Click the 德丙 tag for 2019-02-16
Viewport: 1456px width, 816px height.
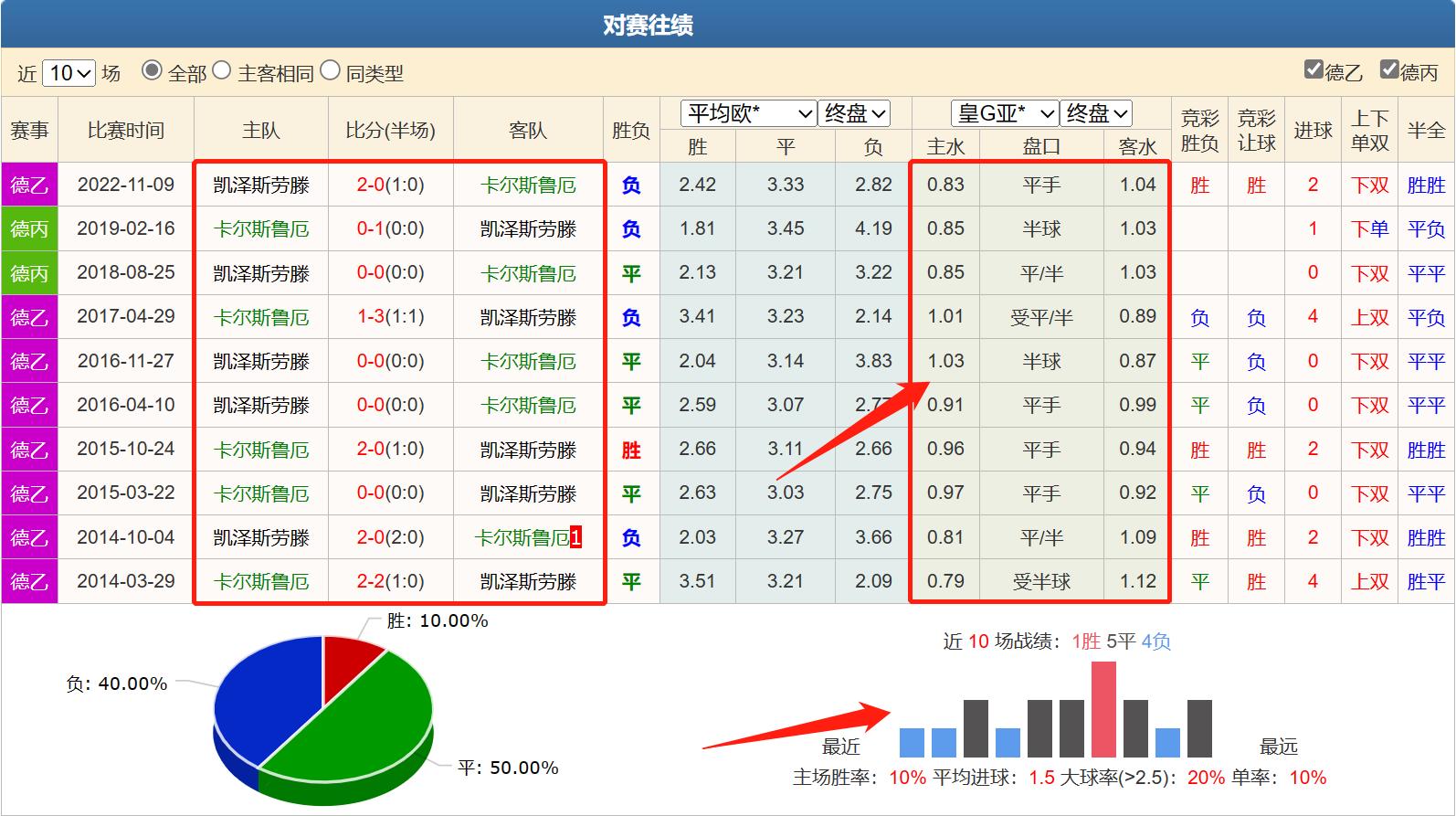pyautogui.click(x=29, y=229)
